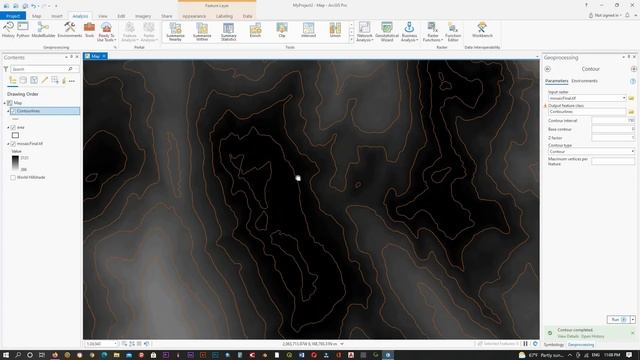The image size is (640, 360).
Task: Enable the World Hillshade layer checkbox
Action: point(13,178)
